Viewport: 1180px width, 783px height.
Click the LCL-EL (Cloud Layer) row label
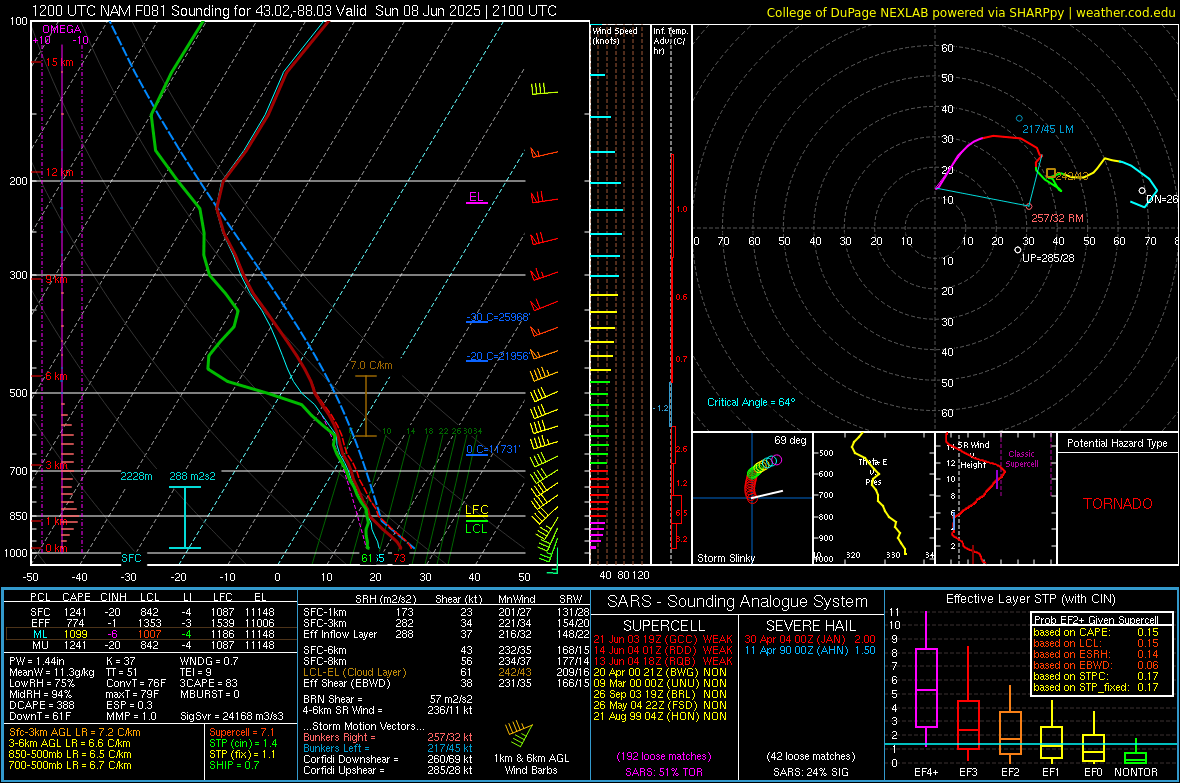click(x=354, y=673)
